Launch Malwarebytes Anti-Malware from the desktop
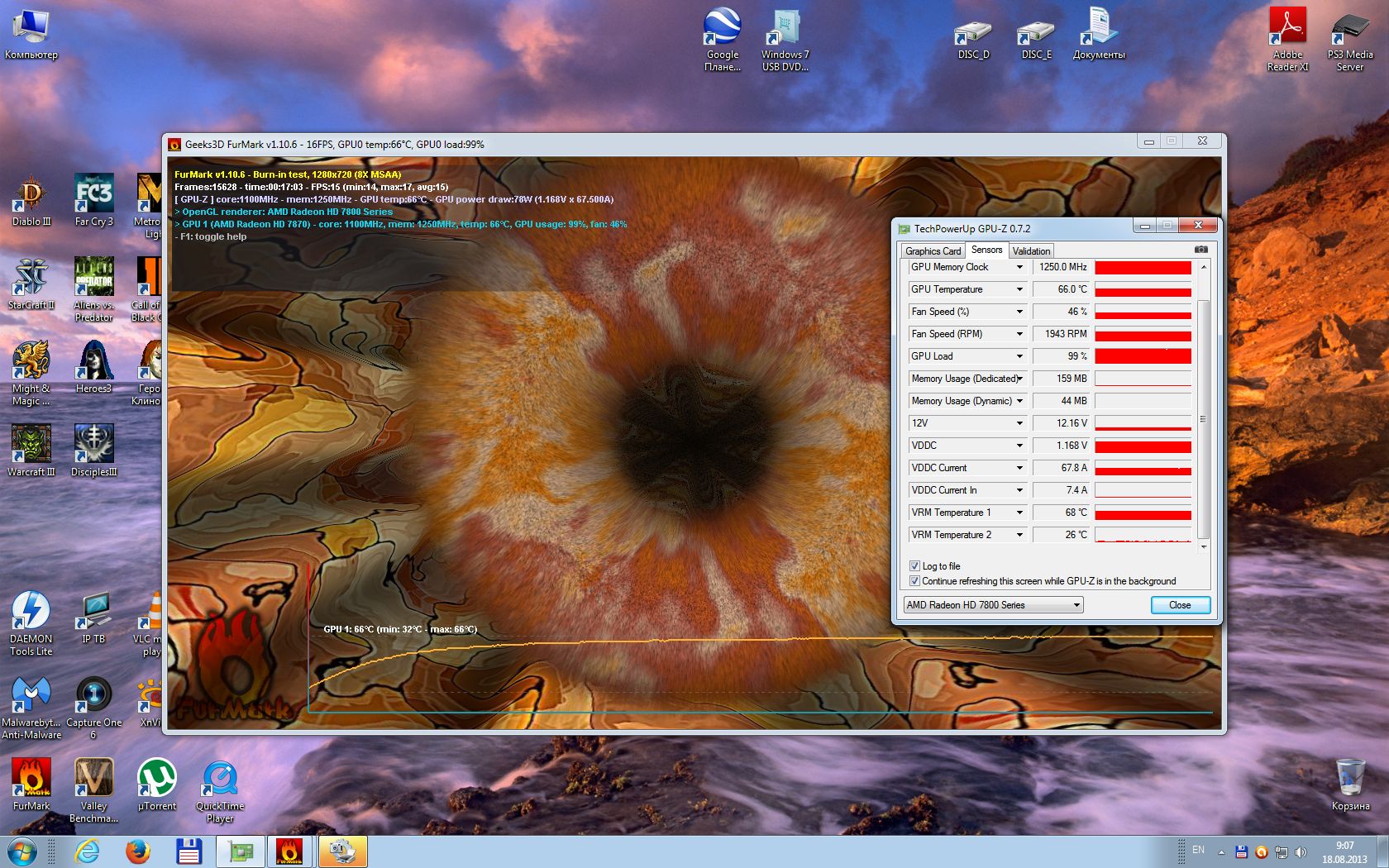The image size is (1389, 868). coord(31,708)
